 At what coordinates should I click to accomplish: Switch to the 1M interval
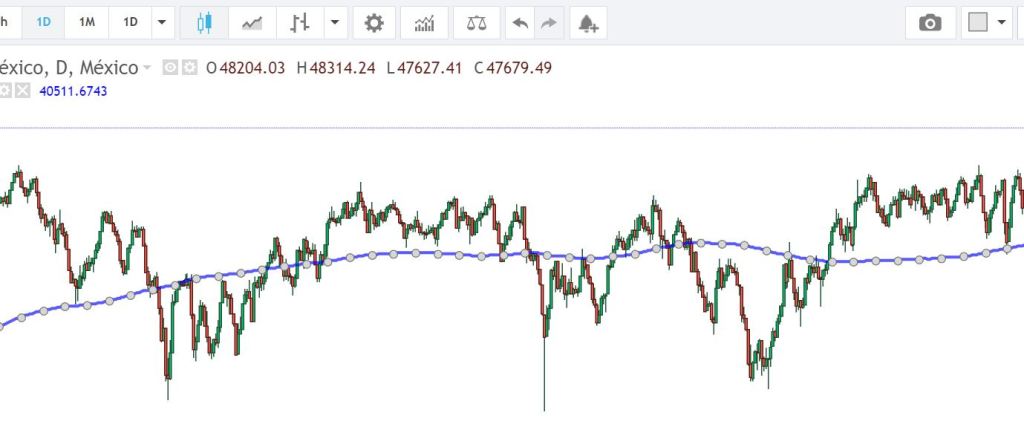pos(87,22)
